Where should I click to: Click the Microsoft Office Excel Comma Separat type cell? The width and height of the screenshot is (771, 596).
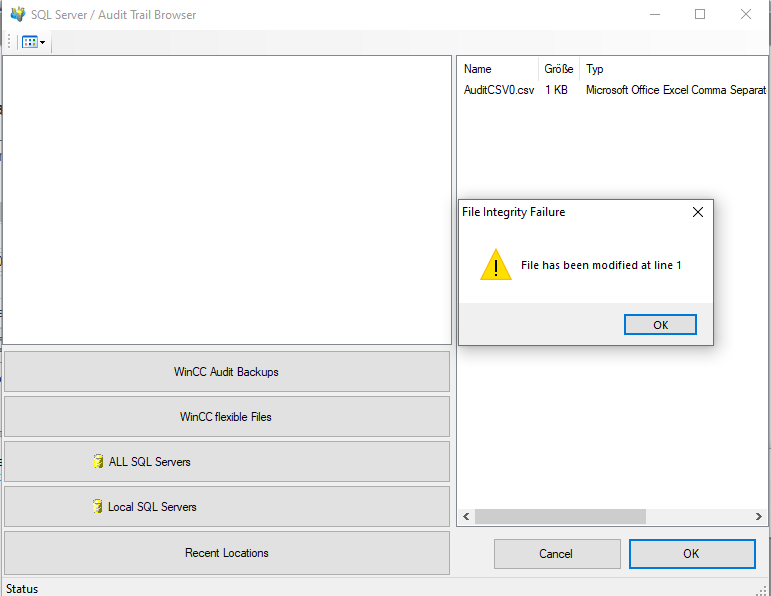(x=676, y=90)
